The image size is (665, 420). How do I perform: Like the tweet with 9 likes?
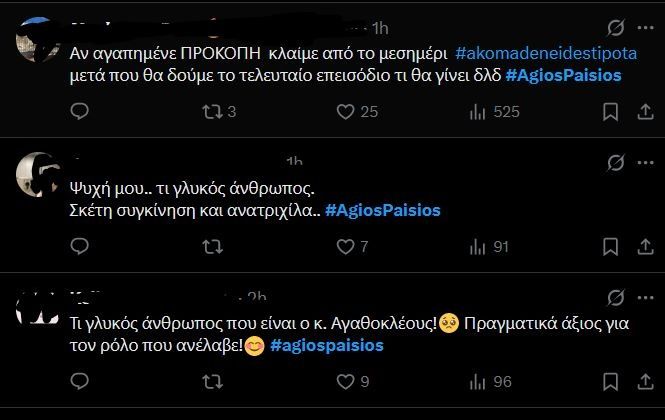tap(343, 381)
